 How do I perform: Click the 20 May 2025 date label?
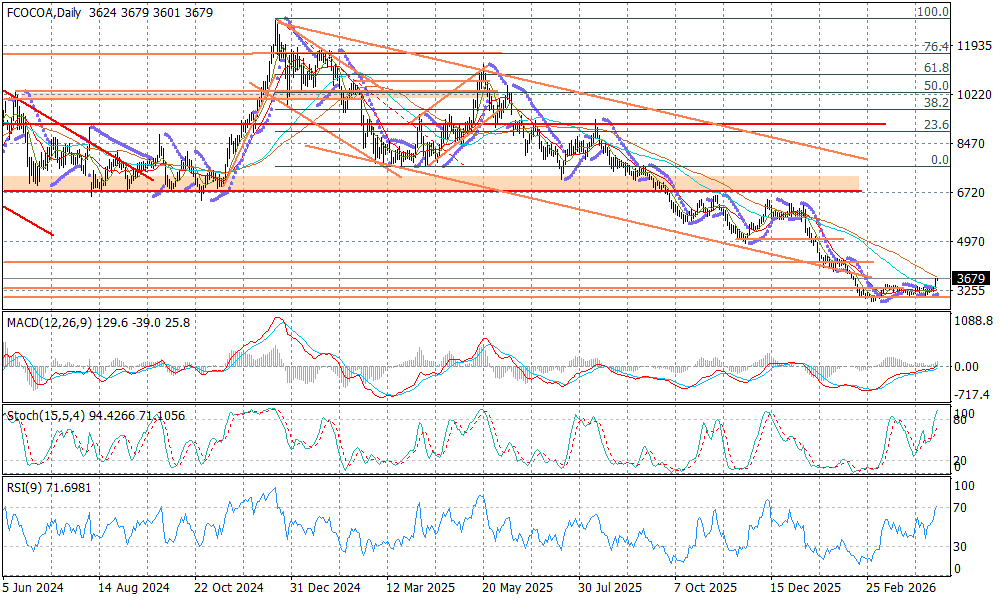point(517,590)
